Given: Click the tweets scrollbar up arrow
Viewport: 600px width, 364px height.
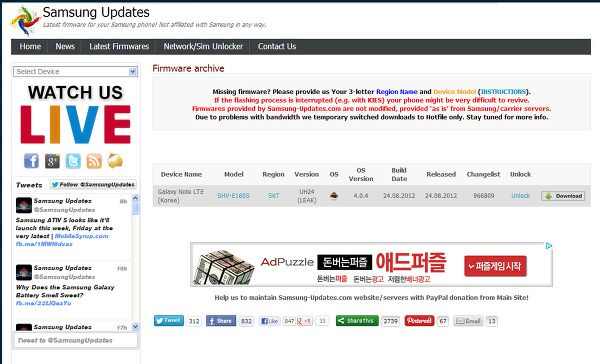Looking at the screenshot, I should (x=135, y=198).
